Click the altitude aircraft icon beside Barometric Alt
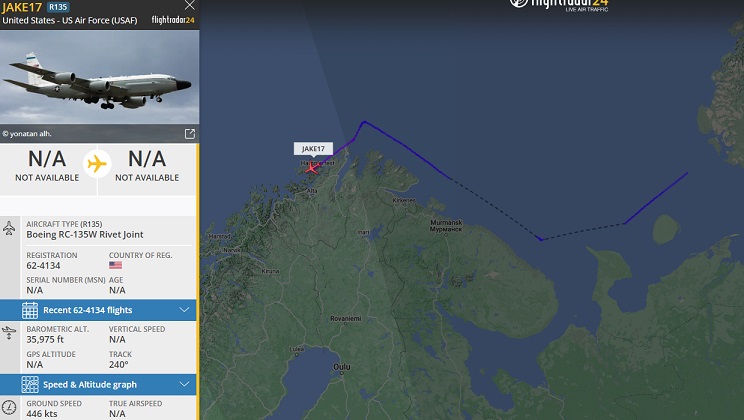Screen dimensions: 744x420 9,332
